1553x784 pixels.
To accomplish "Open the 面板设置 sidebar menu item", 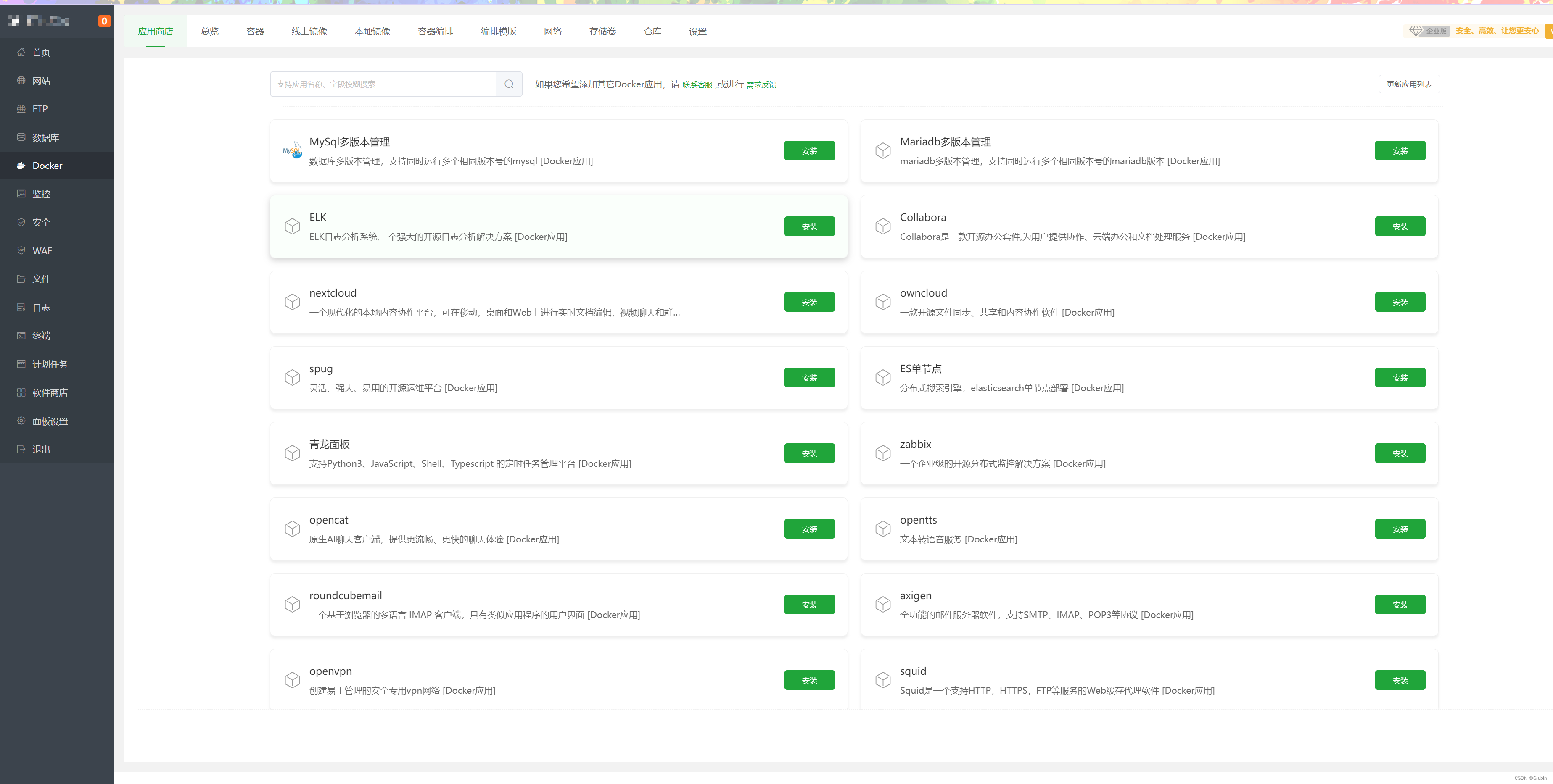I will point(57,421).
